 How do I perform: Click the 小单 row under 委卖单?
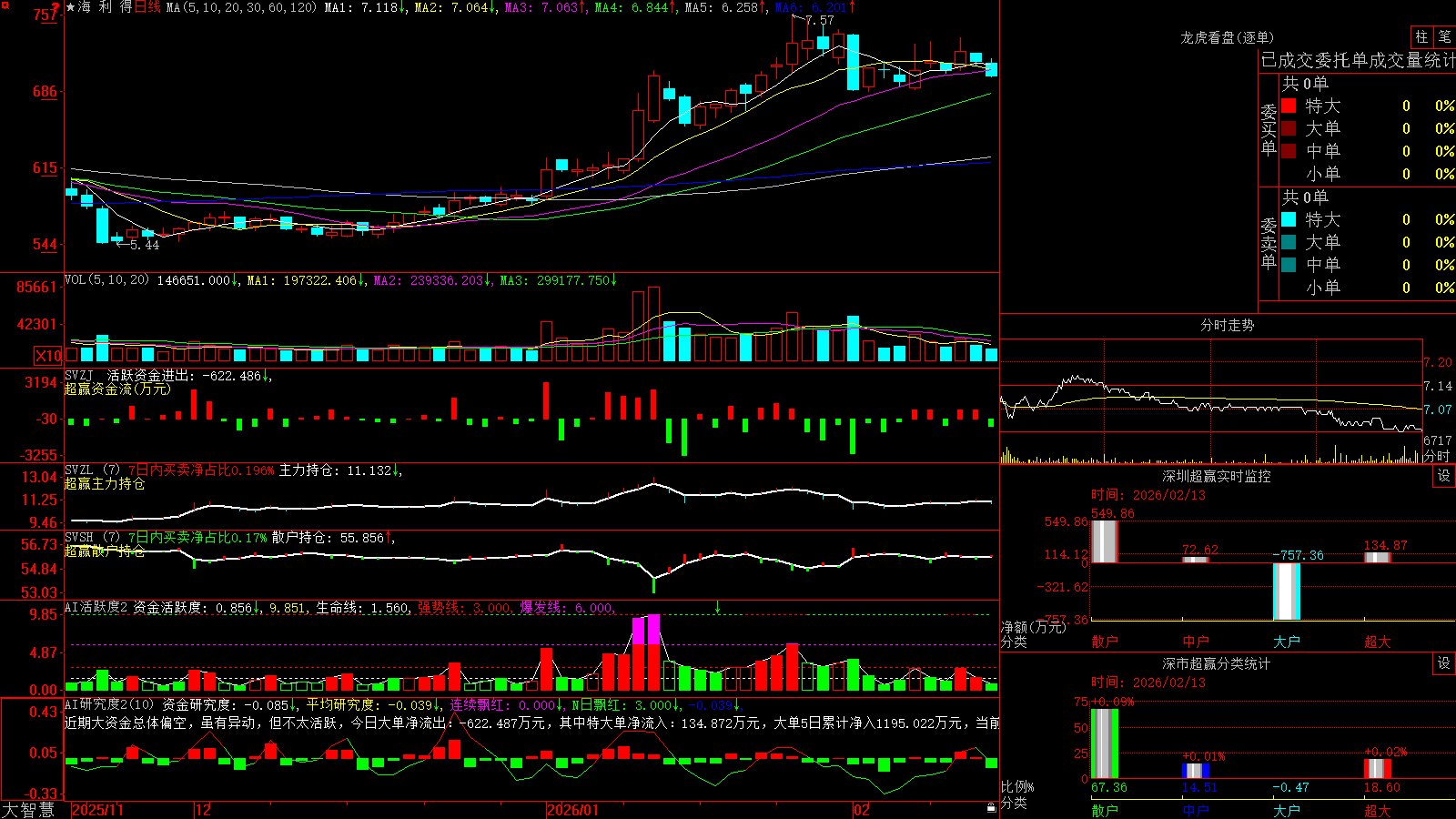(x=1368, y=288)
